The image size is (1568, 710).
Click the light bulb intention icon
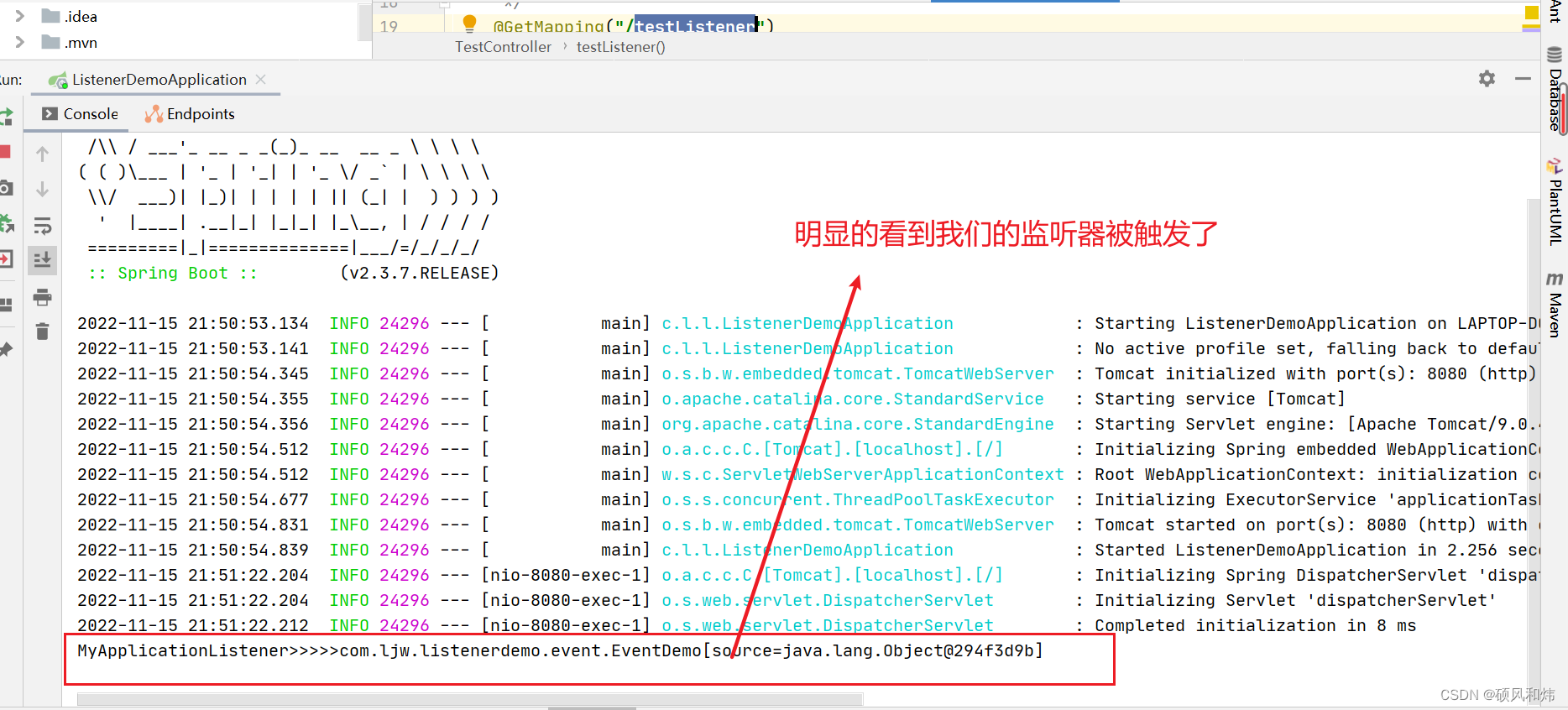pos(470,23)
